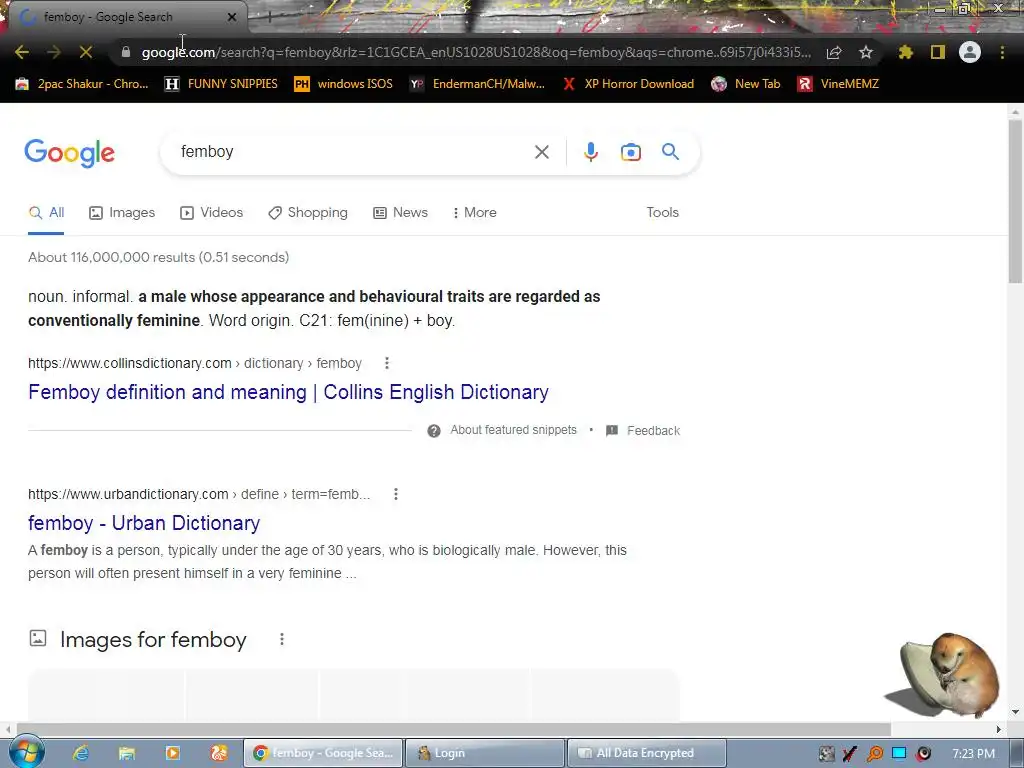Screen dimensions: 1024x768
Task: Open the FUNNY SNIPPIES bookmark
Action: tap(221, 84)
